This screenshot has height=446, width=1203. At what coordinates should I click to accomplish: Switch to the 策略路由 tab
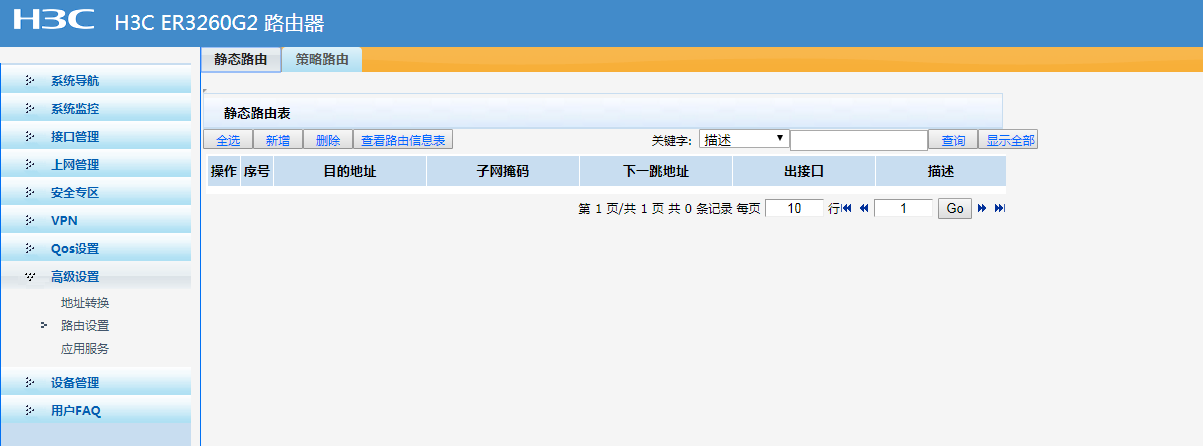coord(322,60)
